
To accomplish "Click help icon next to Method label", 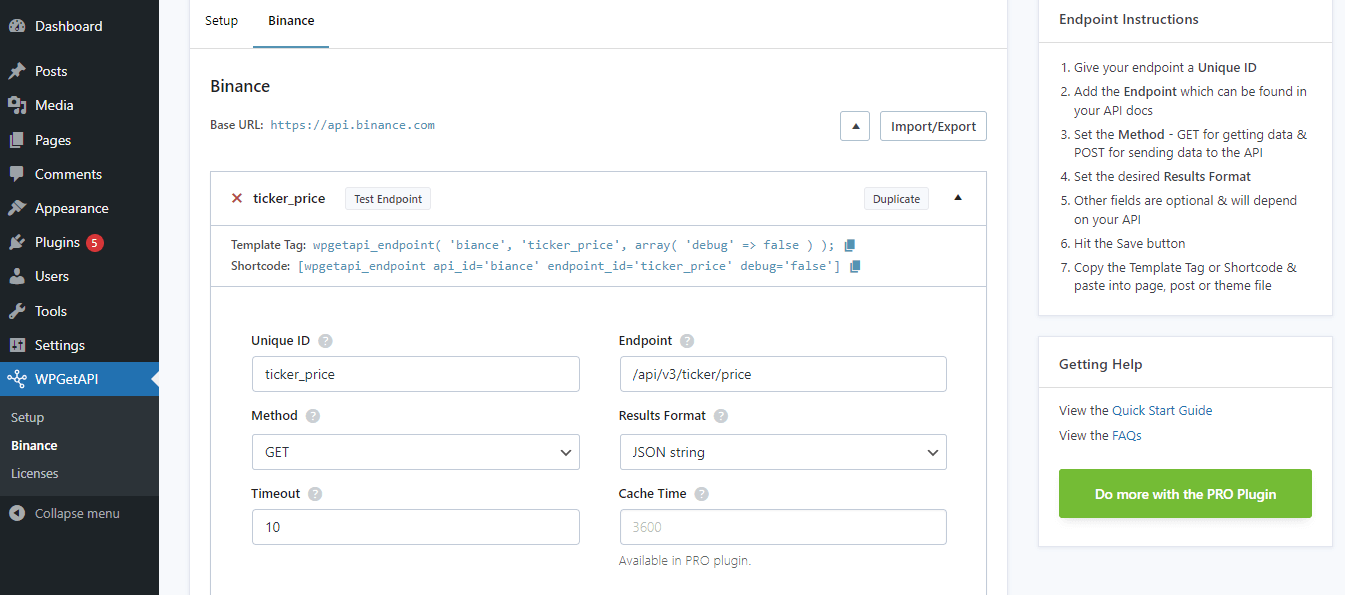I will 313,416.
